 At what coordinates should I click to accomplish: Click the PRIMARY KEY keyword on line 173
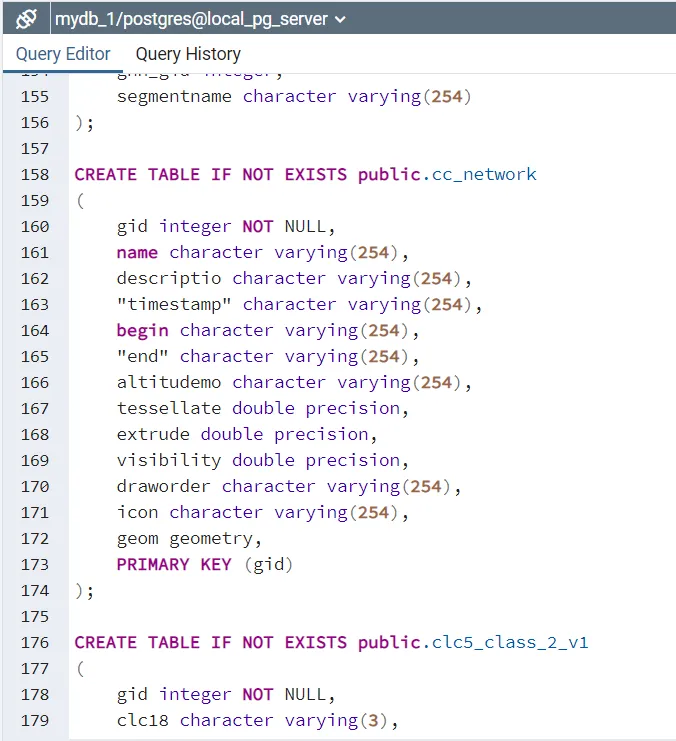pyautogui.click(x=174, y=564)
